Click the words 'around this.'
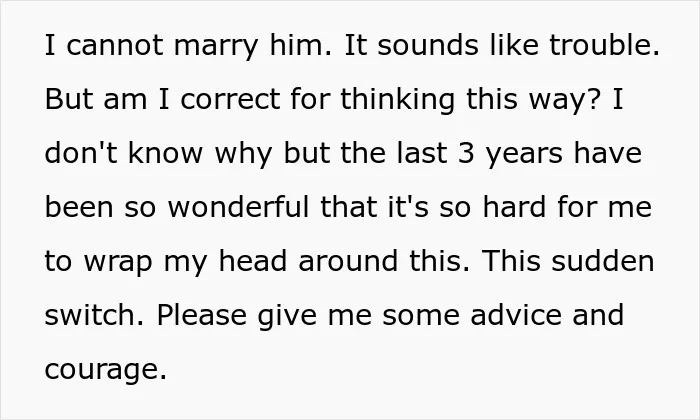This screenshot has height=420, width=700. click(x=384, y=261)
